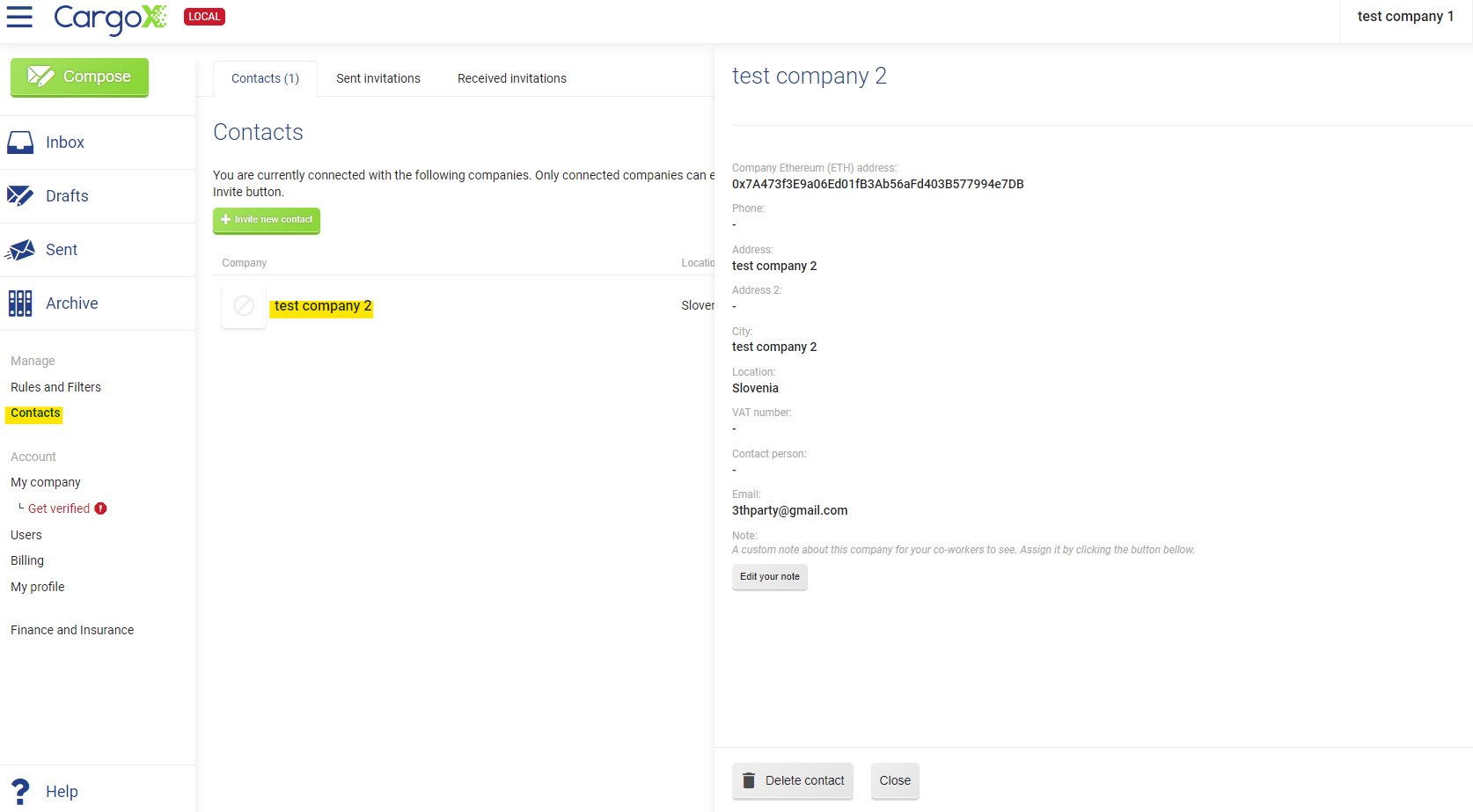Click the test company 1 account name
Image resolution: width=1473 pixels, height=812 pixels.
(x=1405, y=16)
